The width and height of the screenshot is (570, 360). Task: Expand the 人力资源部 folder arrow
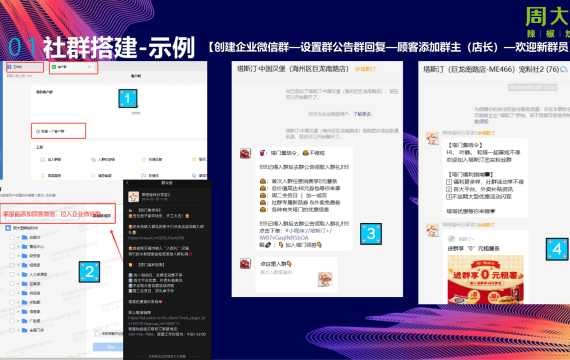(x=18, y=275)
